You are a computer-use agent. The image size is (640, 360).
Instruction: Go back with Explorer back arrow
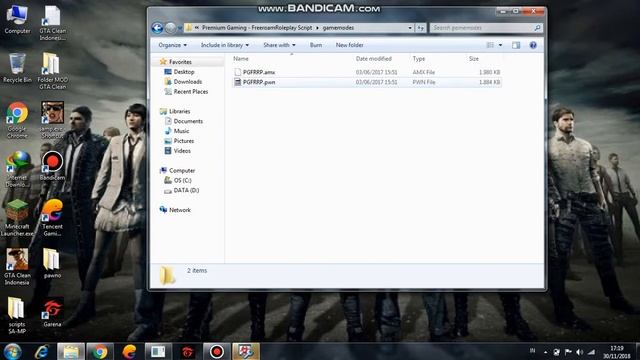[x=157, y=28]
